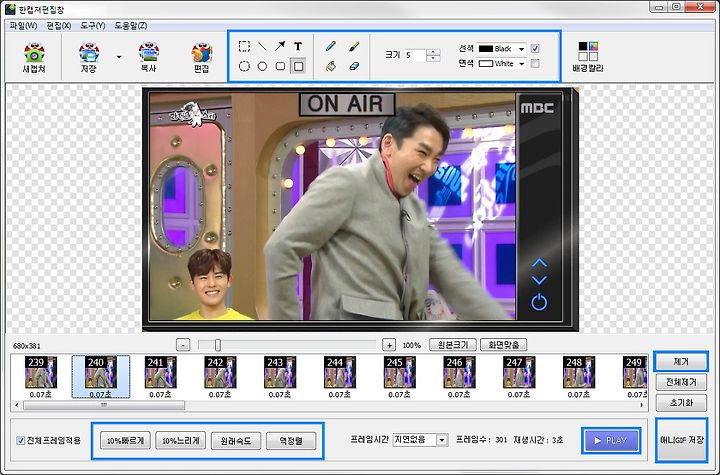
Task: Click the 복사 copy icon
Action: [149, 57]
